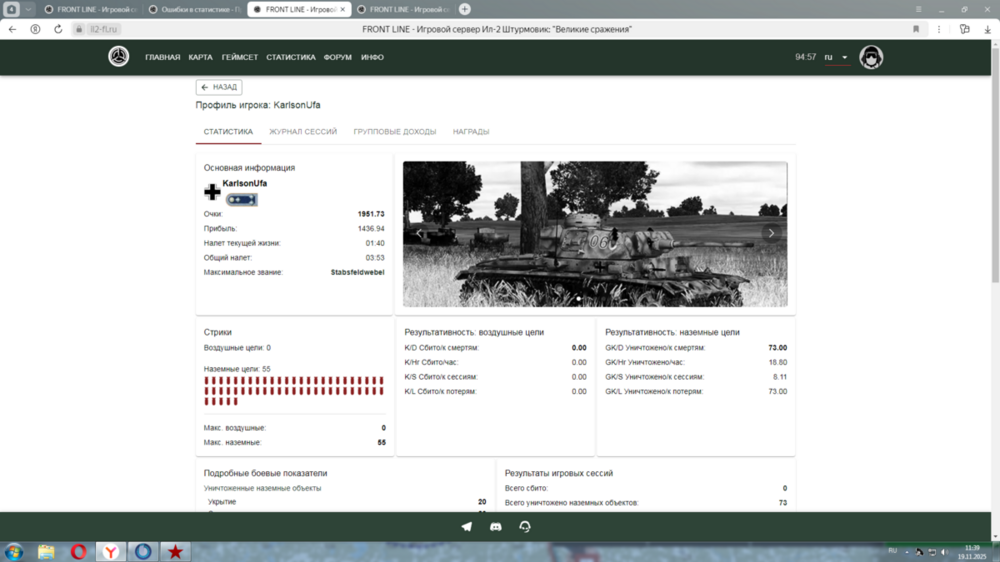Open the СТАТИСТИКА menu in top navigation

click(x=290, y=57)
